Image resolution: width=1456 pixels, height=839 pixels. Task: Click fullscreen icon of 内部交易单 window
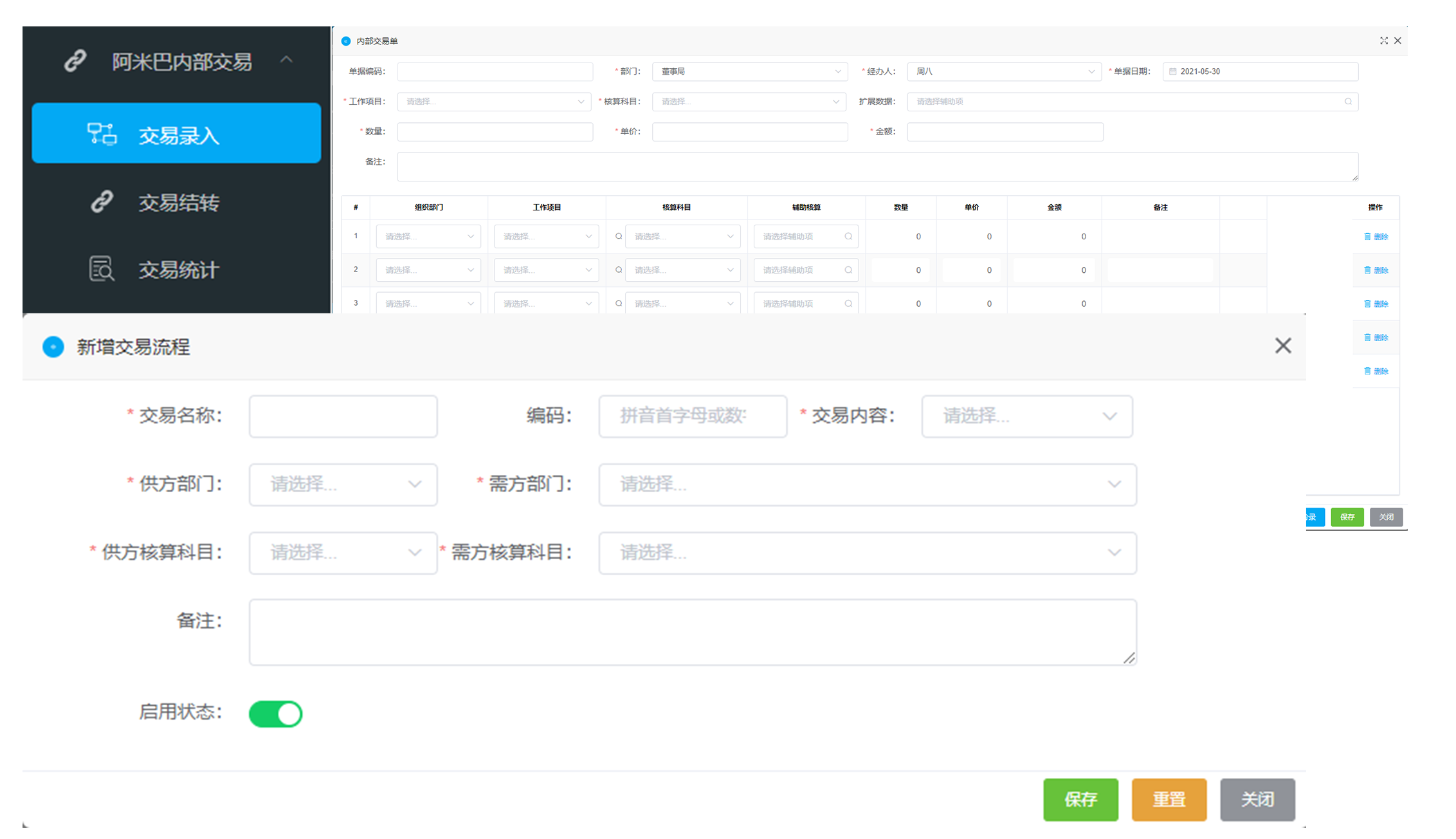pyautogui.click(x=1383, y=41)
